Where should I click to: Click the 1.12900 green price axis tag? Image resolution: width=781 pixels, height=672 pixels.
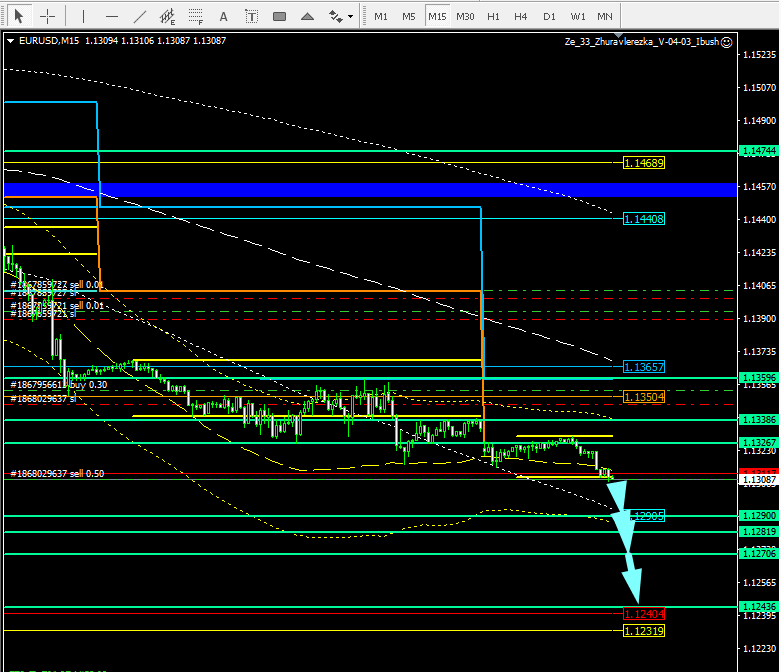coord(759,516)
